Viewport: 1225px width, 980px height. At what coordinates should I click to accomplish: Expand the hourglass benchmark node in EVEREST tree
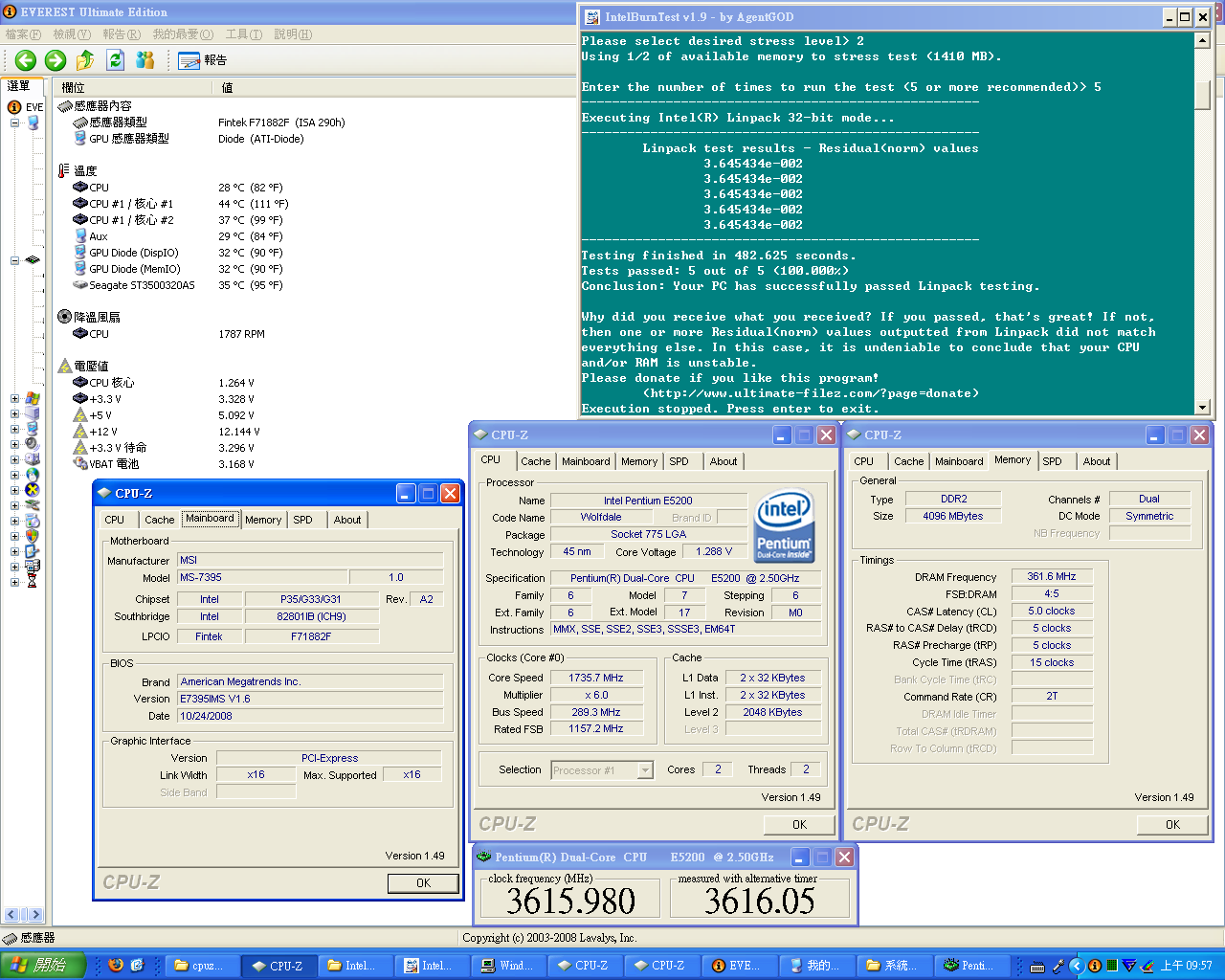14,582
